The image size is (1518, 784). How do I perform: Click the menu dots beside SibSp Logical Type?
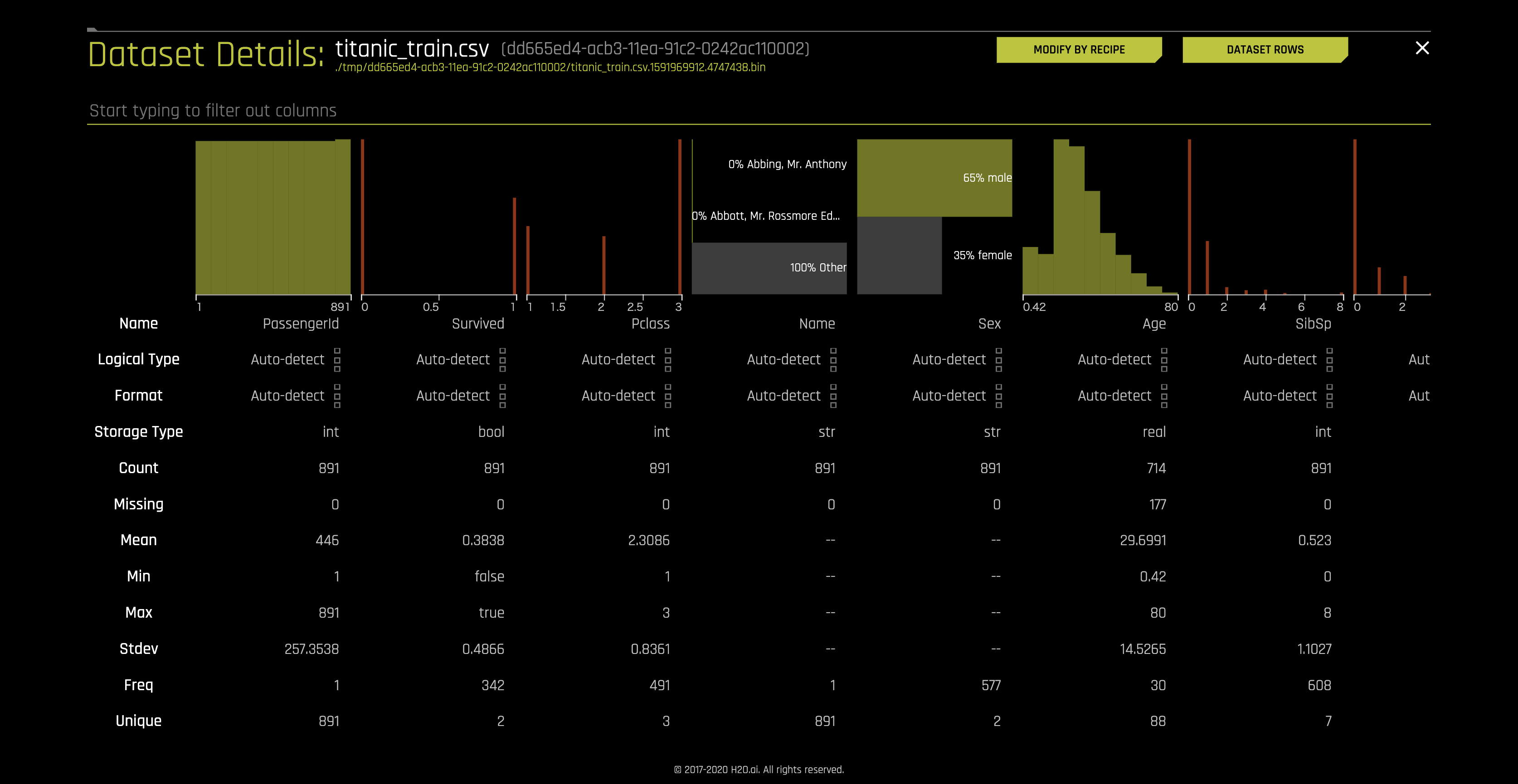[1329, 360]
